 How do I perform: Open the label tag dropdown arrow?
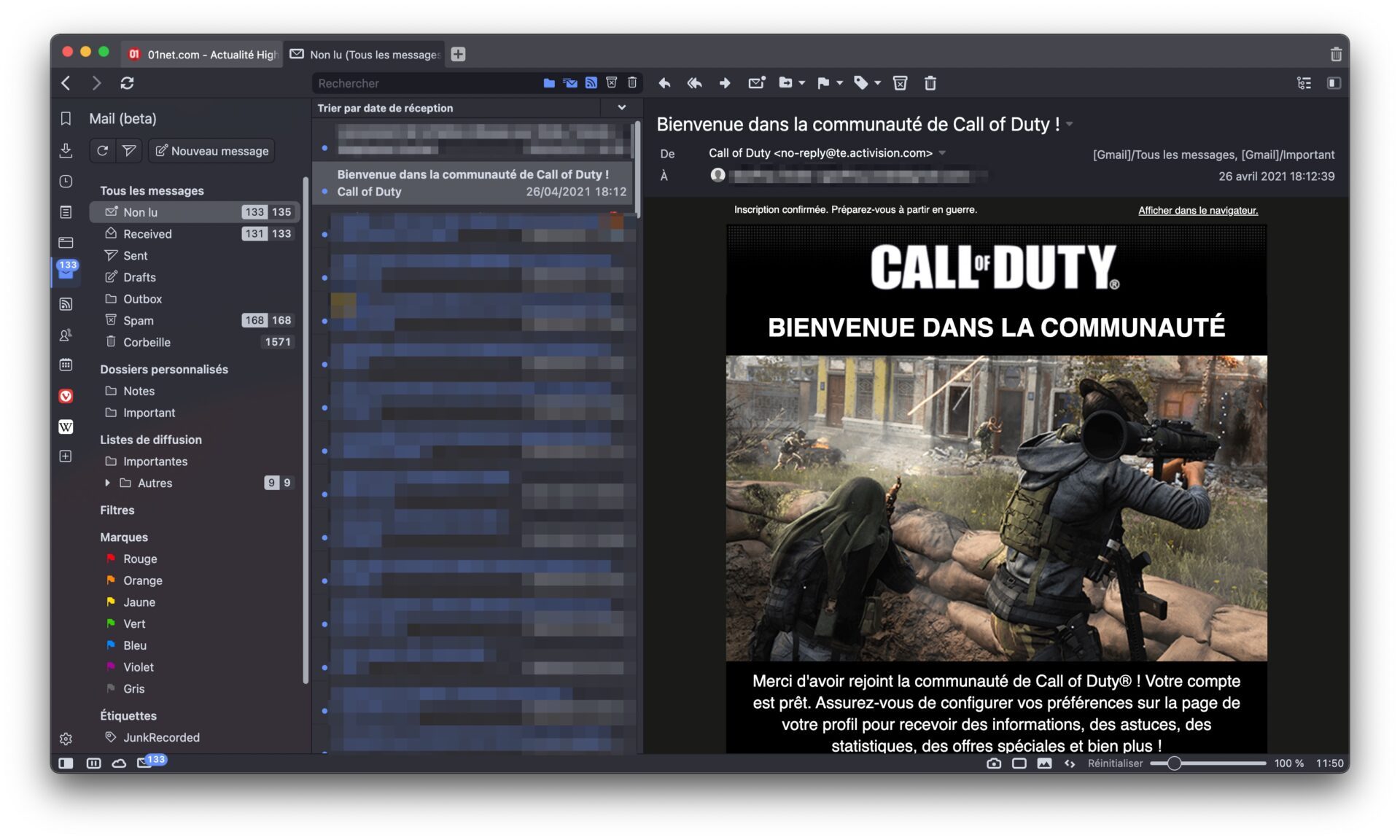tap(878, 83)
